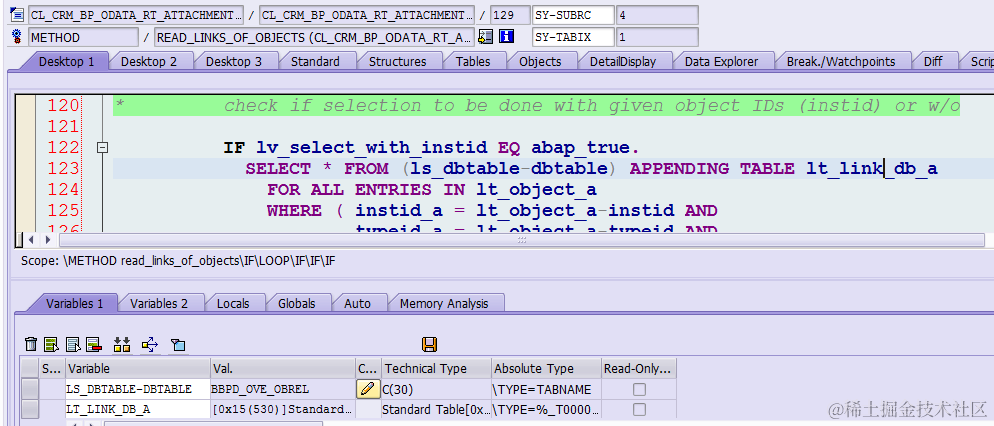Switch to Desktop 2 tab
This screenshot has height=426, width=994.
(149, 61)
